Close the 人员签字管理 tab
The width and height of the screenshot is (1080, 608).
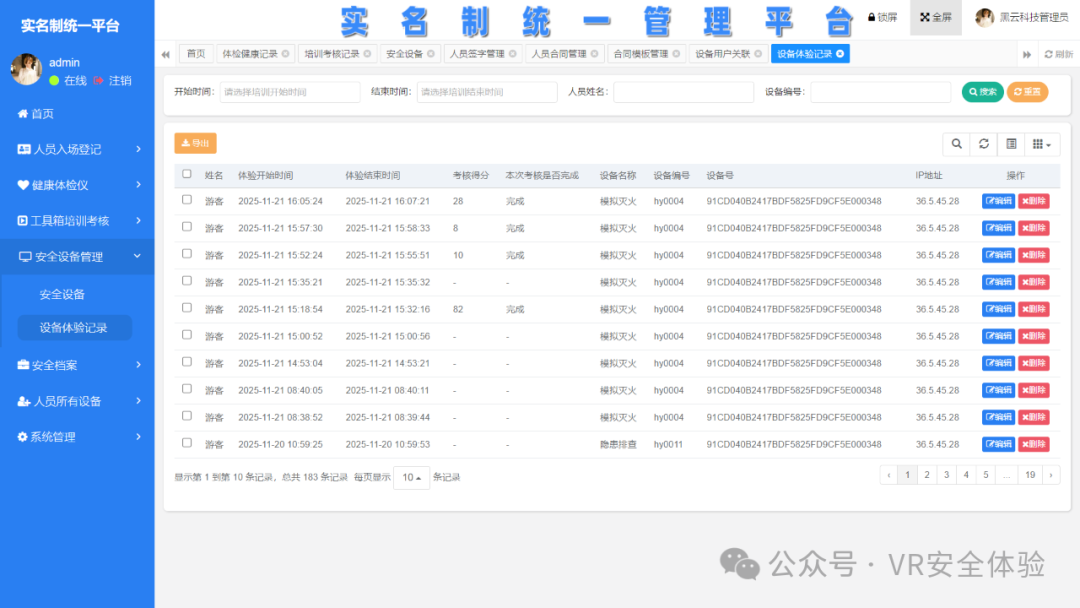512,54
